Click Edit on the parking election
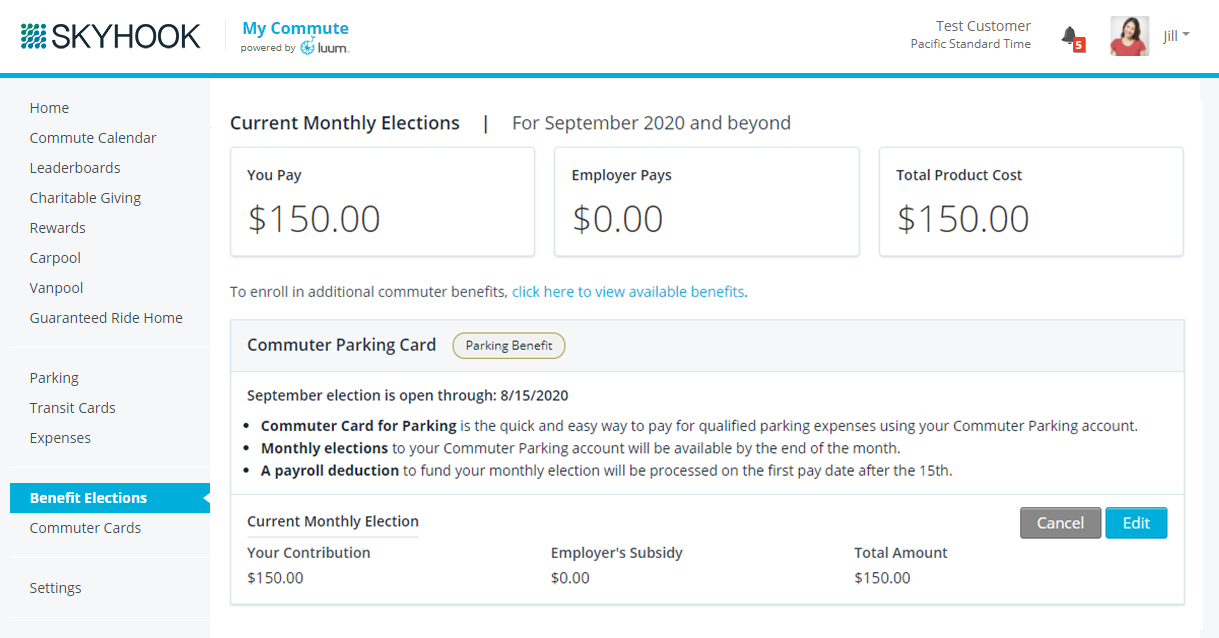The height and width of the screenshot is (638, 1219). click(x=1136, y=523)
